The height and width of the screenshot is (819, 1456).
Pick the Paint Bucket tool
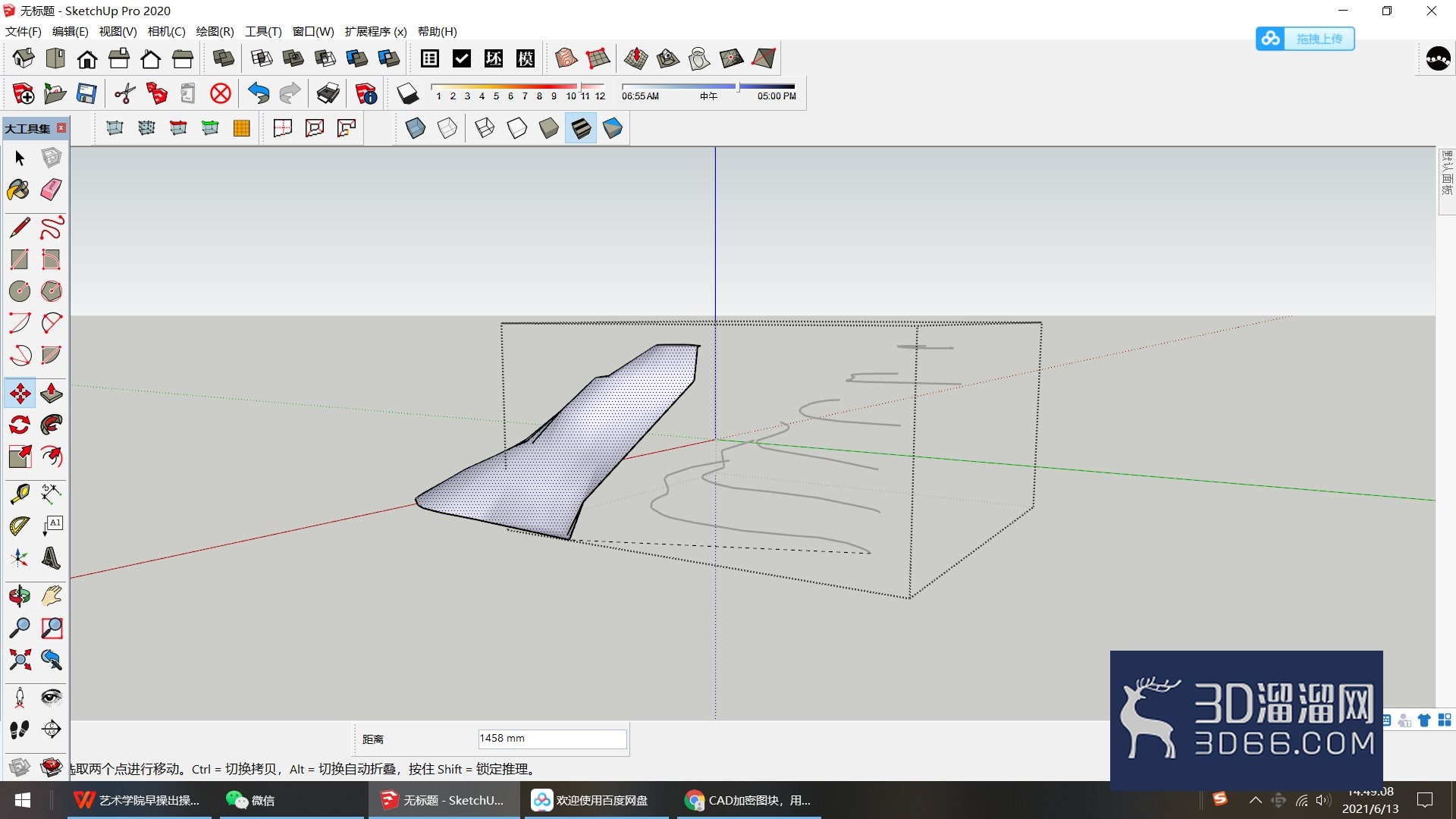point(20,190)
